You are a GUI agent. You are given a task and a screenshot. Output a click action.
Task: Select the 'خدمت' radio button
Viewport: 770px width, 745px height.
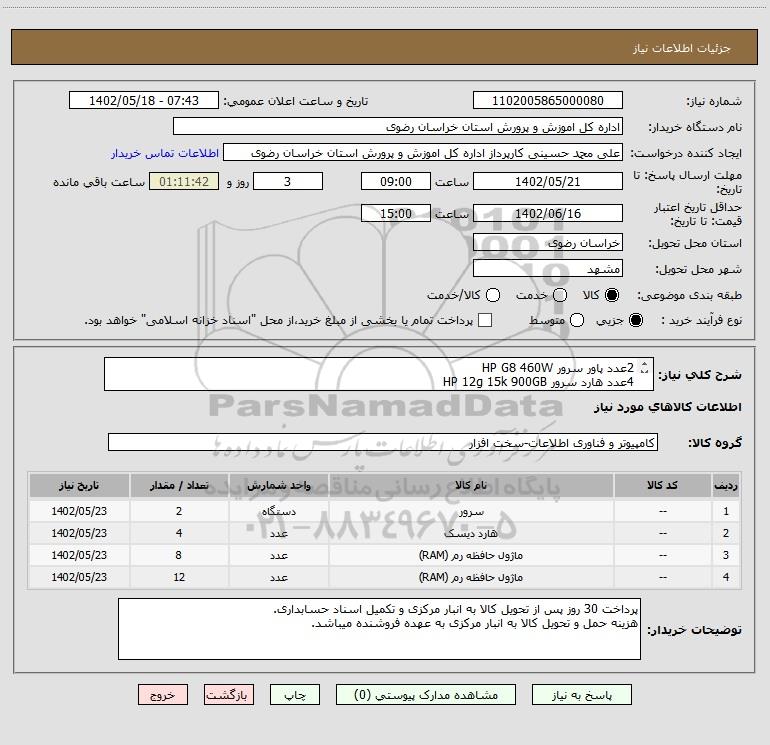[x=560, y=295]
